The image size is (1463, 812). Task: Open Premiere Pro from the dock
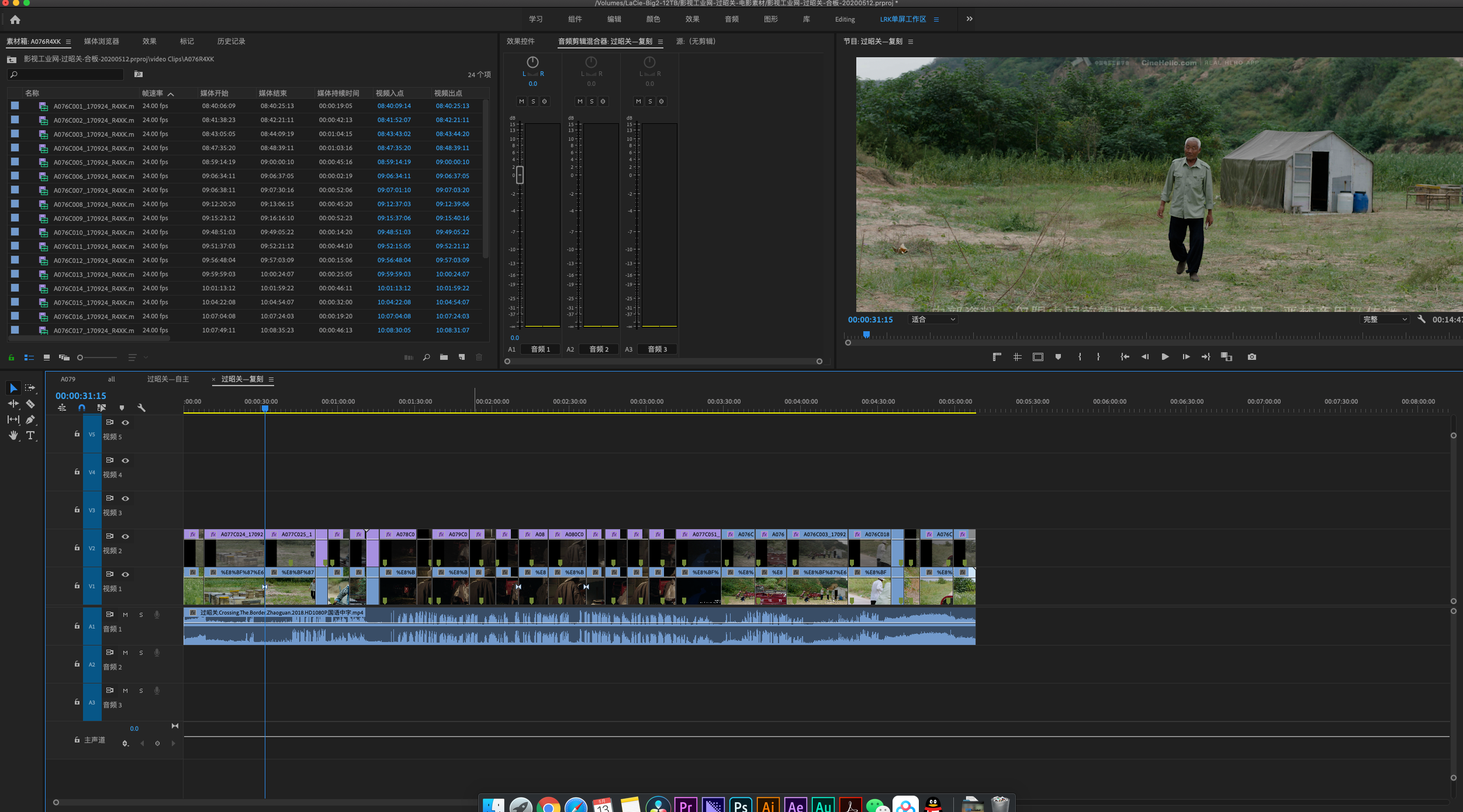(x=686, y=806)
